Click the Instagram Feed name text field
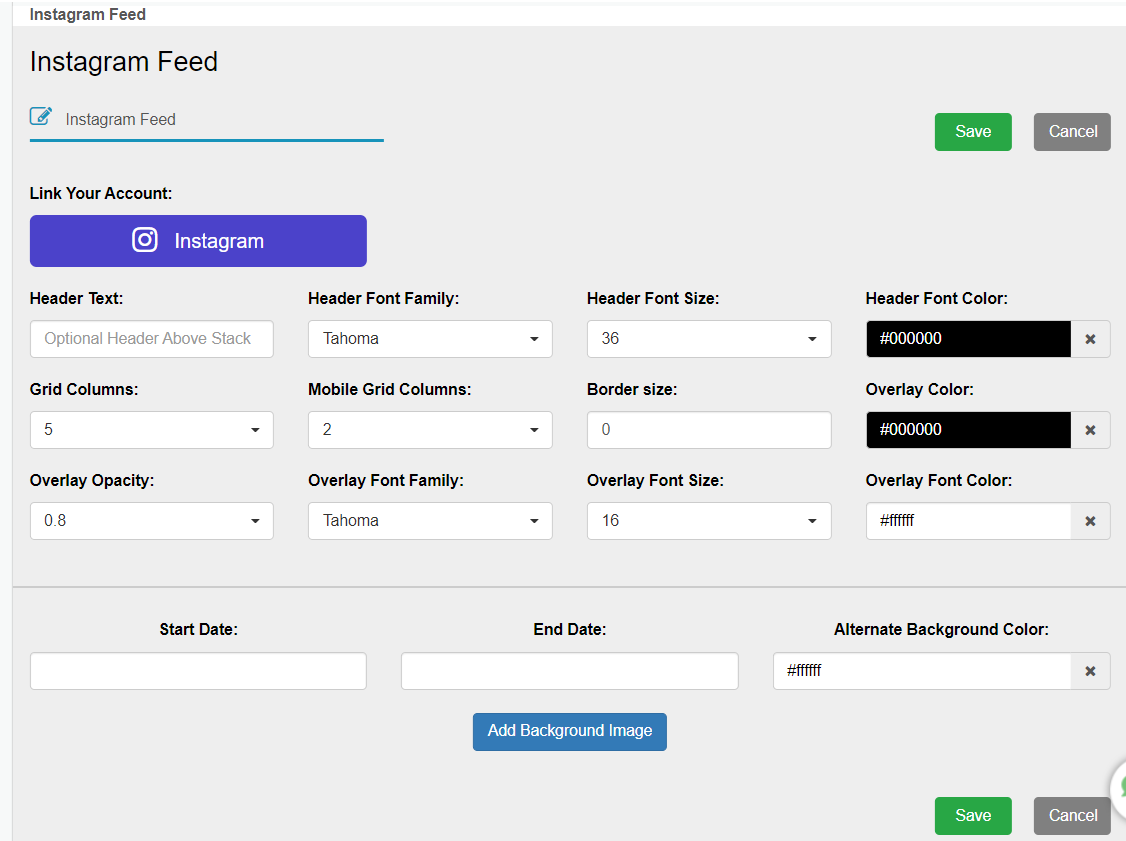The width and height of the screenshot is (1126, 841). (223, 120)
